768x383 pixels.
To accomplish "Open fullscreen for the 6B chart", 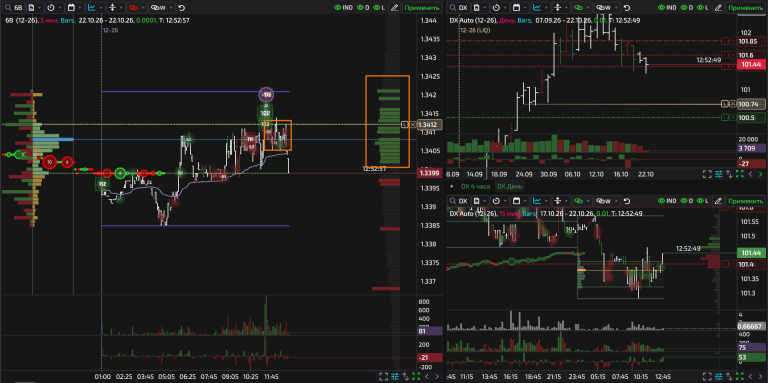I will (x=384, y=376).
